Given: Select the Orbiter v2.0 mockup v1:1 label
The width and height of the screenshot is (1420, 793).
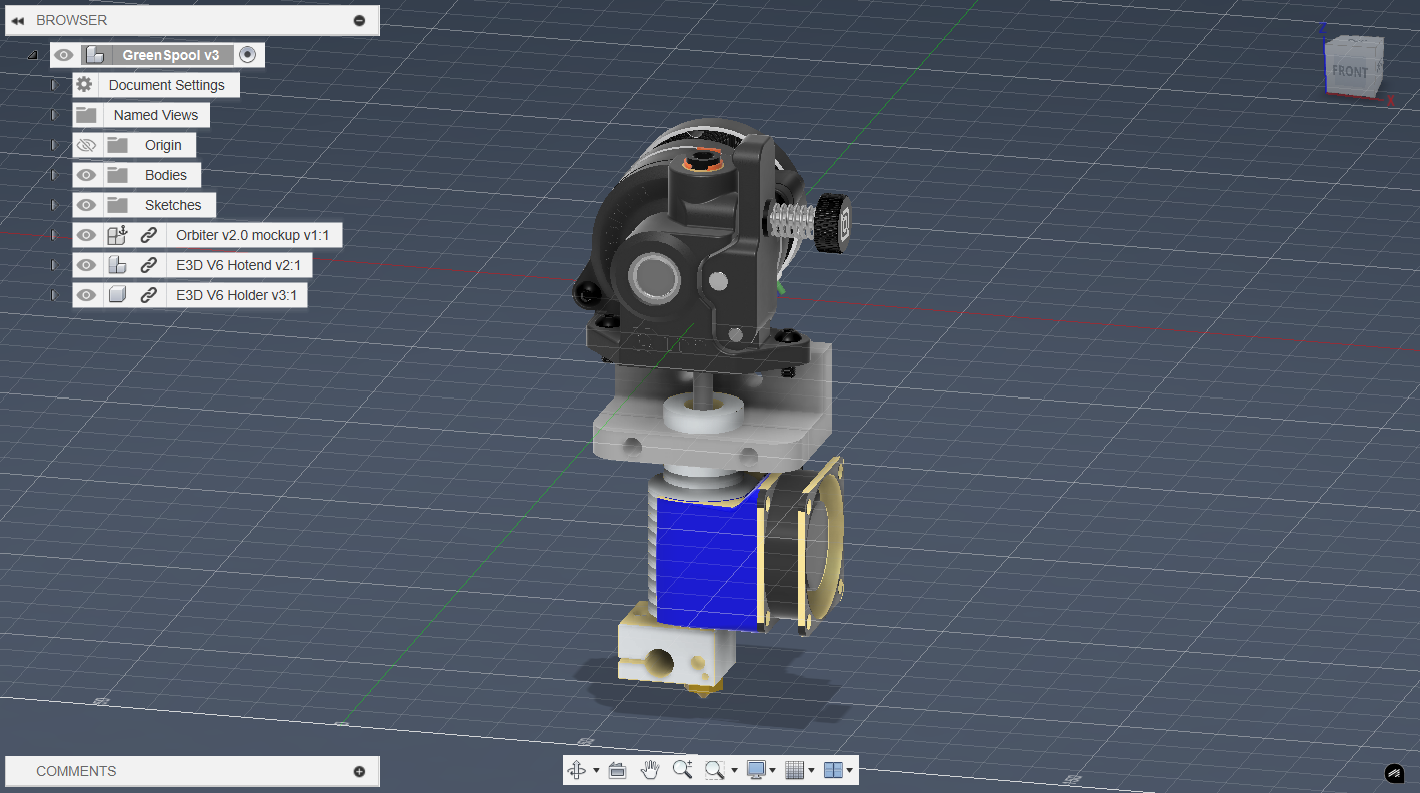Looking at the screenshot, I should coord(253,235).
